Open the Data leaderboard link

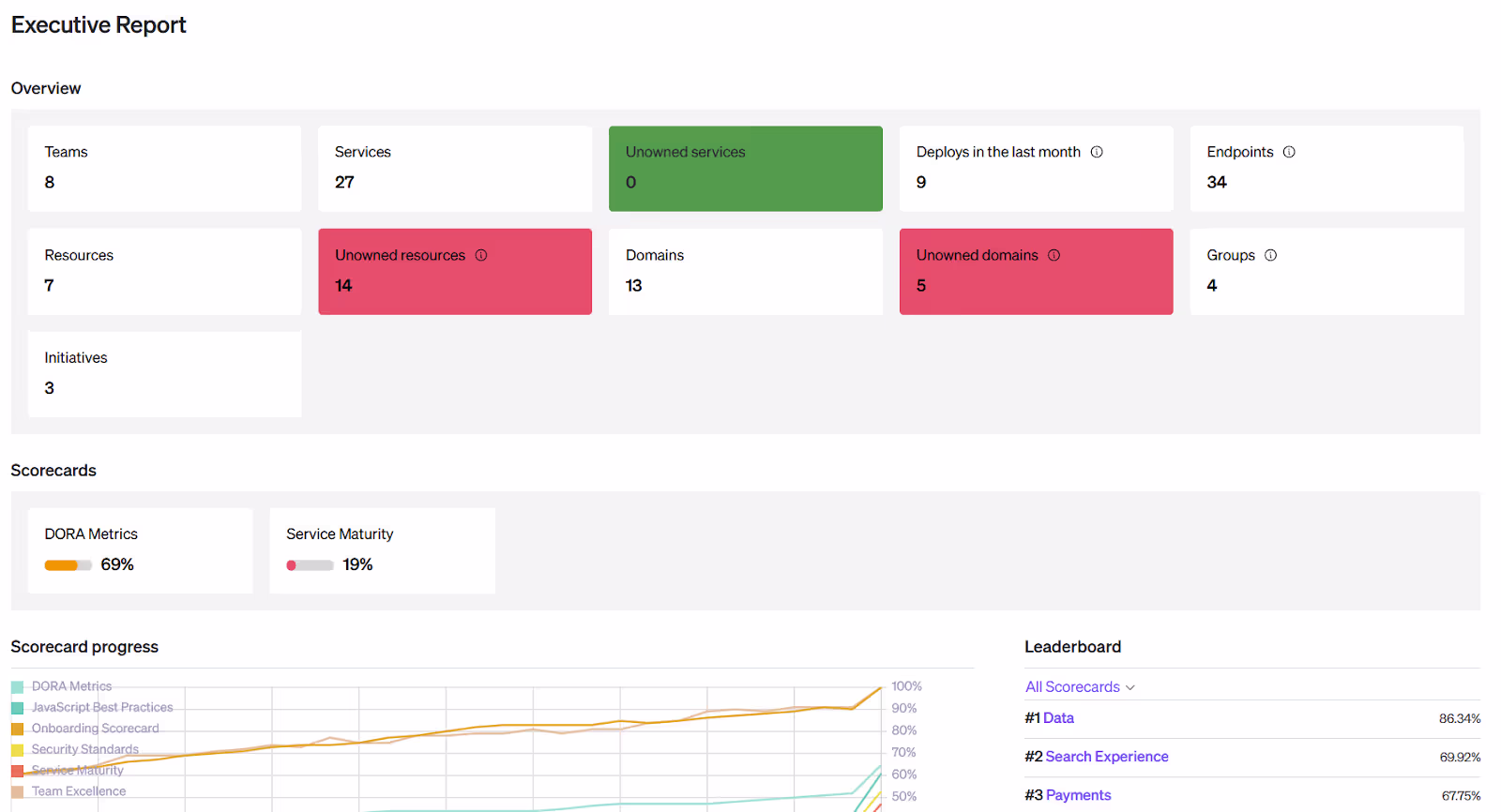coord(1058,718)
